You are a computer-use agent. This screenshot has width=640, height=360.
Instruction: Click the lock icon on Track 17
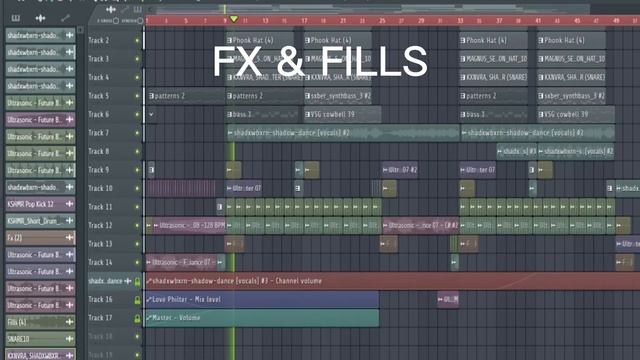[x=138, y=318]
